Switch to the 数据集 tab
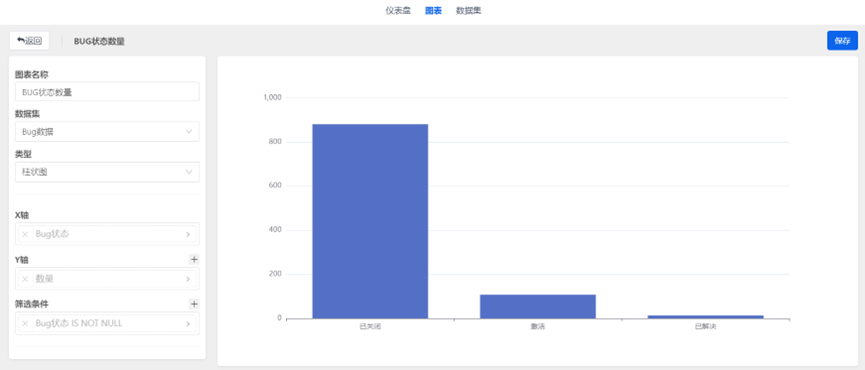This screenshot has width=865, height=370. click(468, 10)
